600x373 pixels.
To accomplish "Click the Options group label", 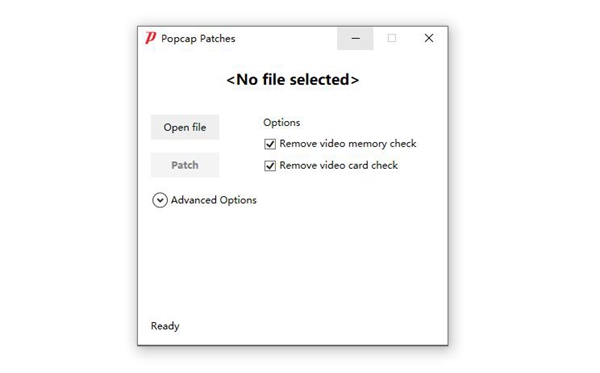I will (x=282, y=122).
